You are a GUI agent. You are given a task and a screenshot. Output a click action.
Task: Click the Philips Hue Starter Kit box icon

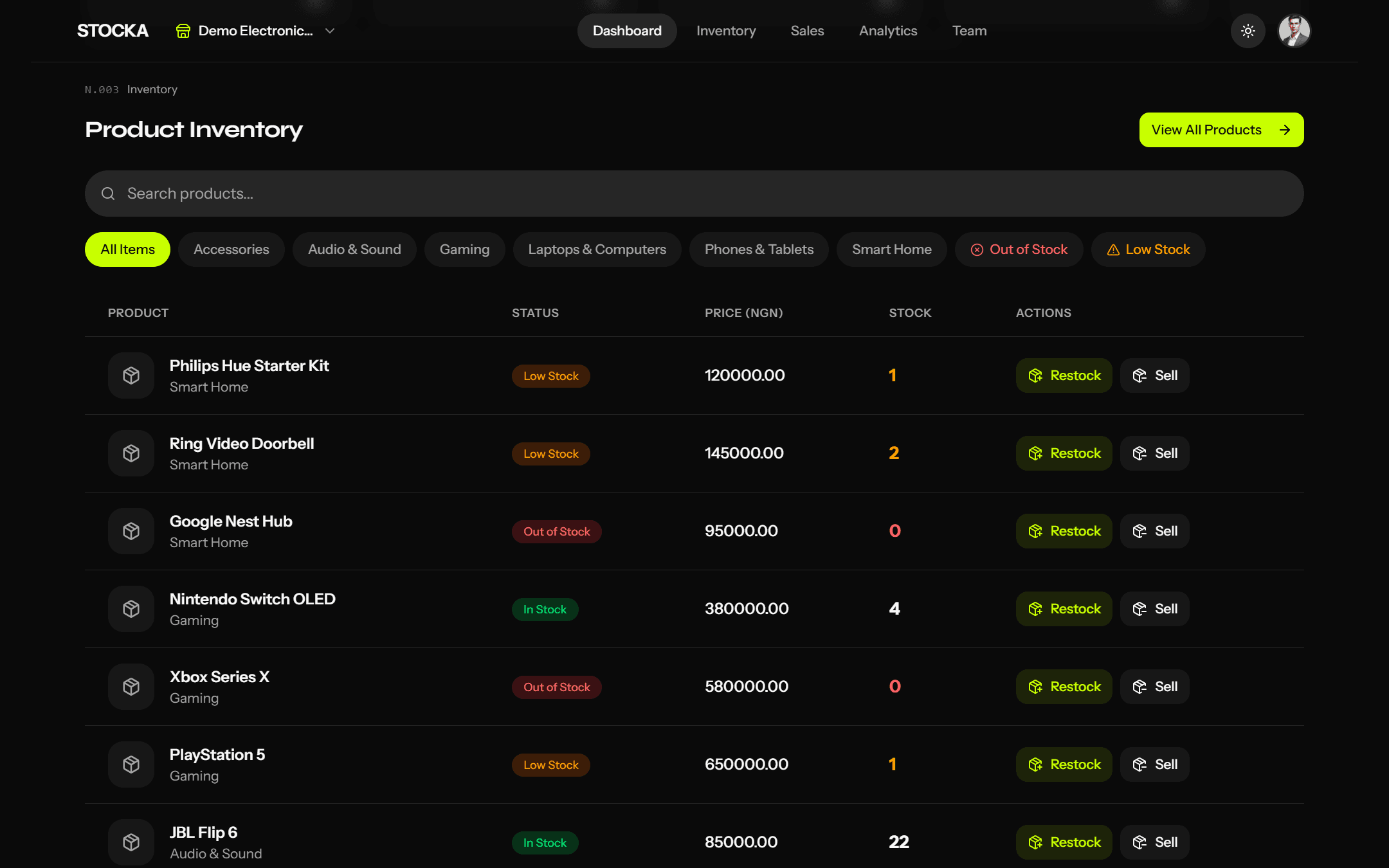131,375
